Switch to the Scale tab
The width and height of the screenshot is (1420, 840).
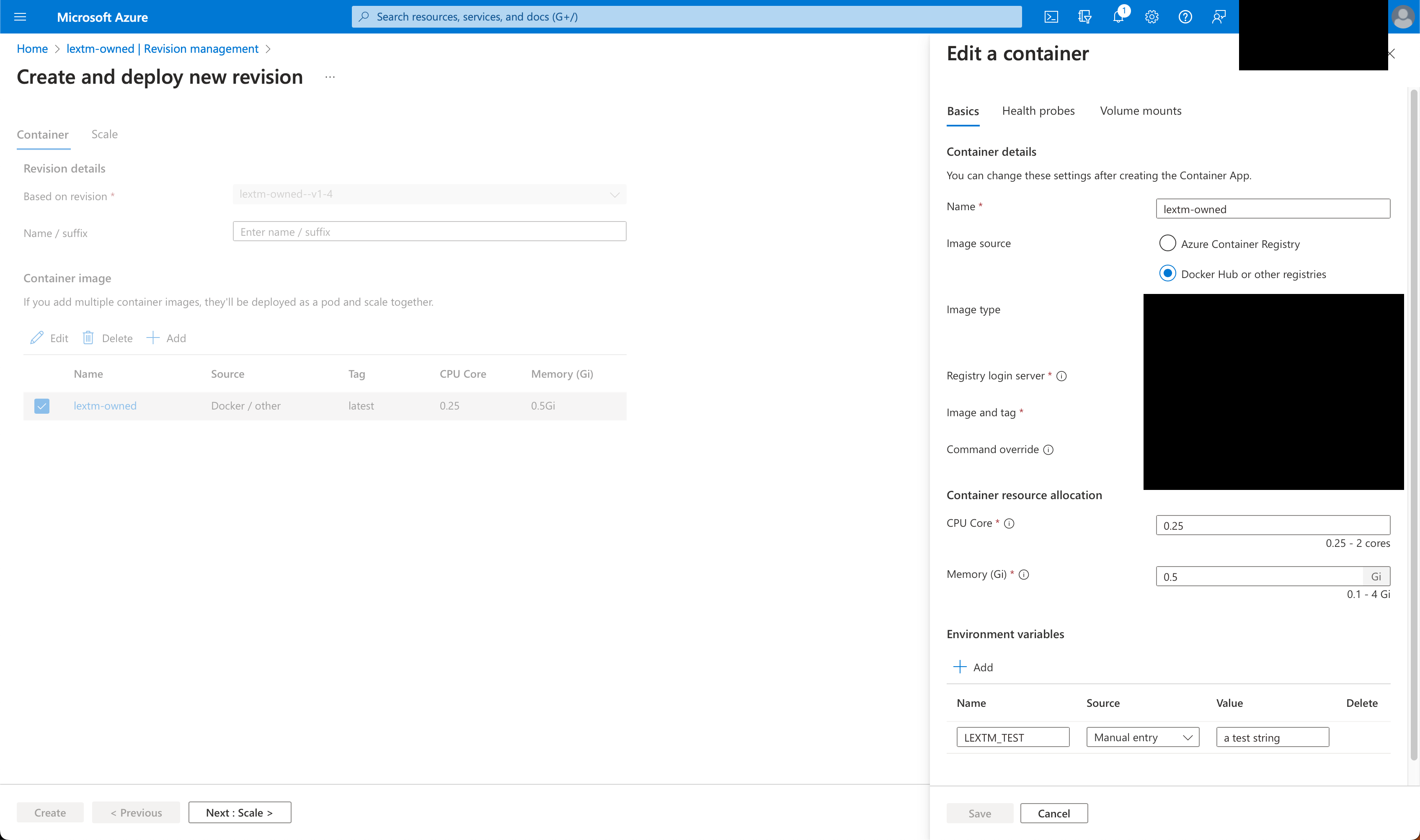(104, 134)
